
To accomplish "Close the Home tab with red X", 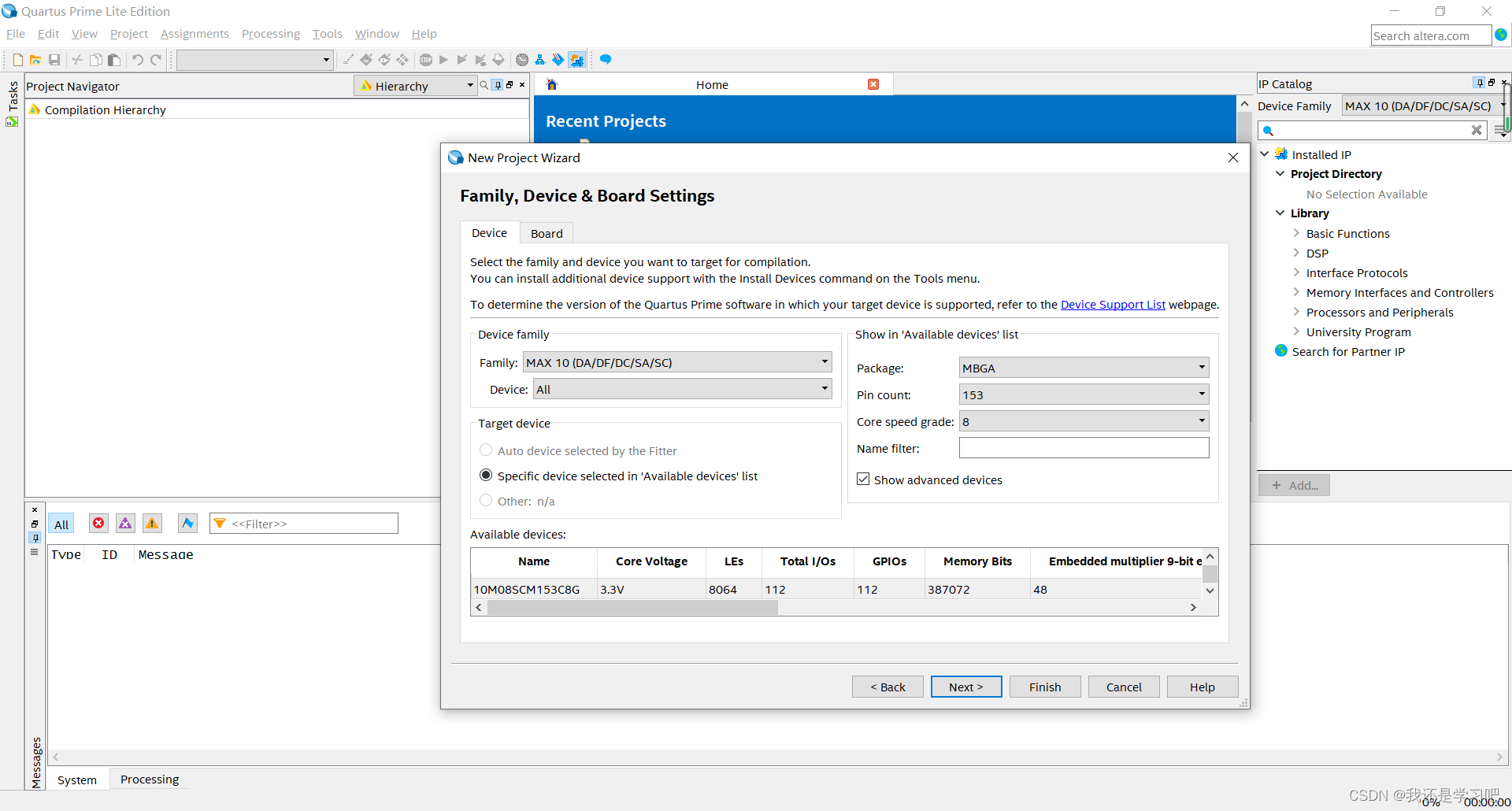I will pyautogui.click(x=873, y=84).
